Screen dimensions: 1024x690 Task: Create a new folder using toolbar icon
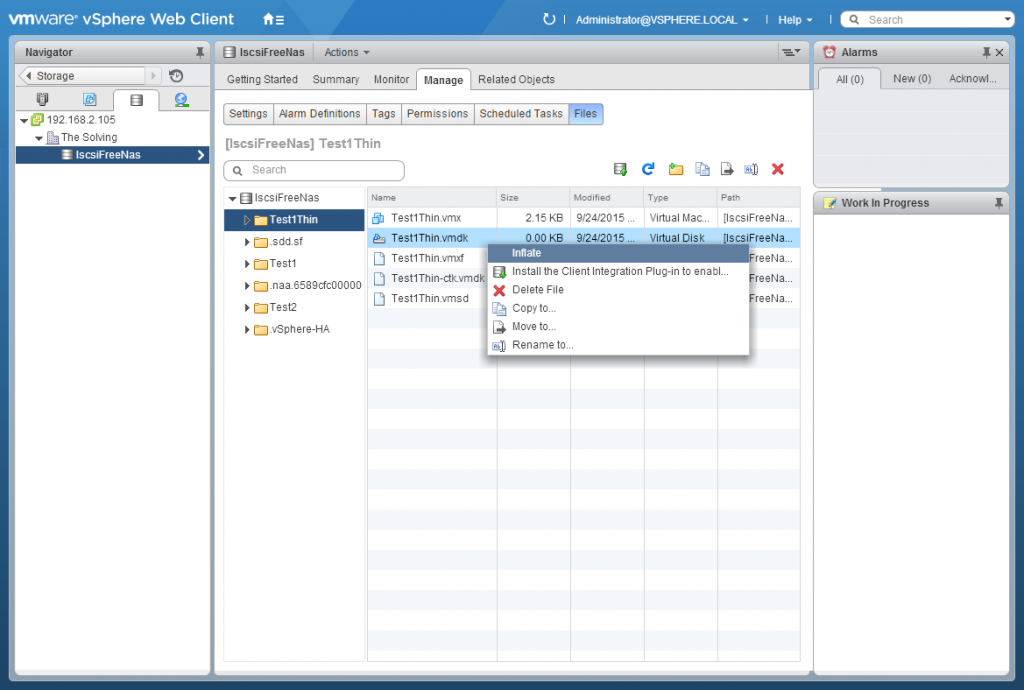[x=675, y=170]
